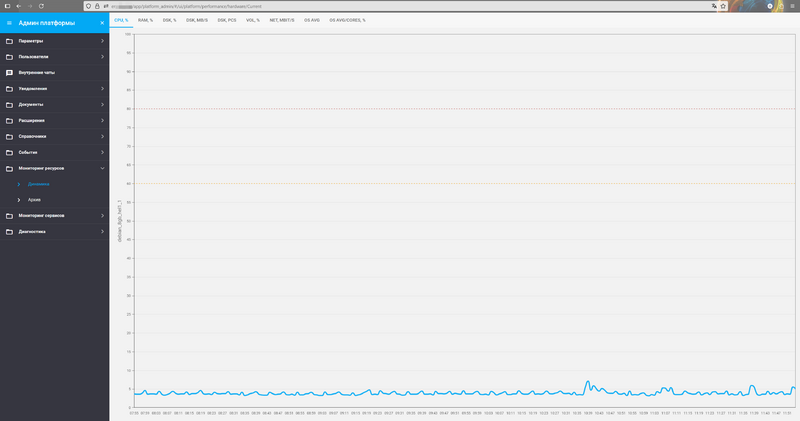This screenshot has width=800, height=421.
Task: Close the Админ платформы sidebar with X
Action: pos(101,22)
